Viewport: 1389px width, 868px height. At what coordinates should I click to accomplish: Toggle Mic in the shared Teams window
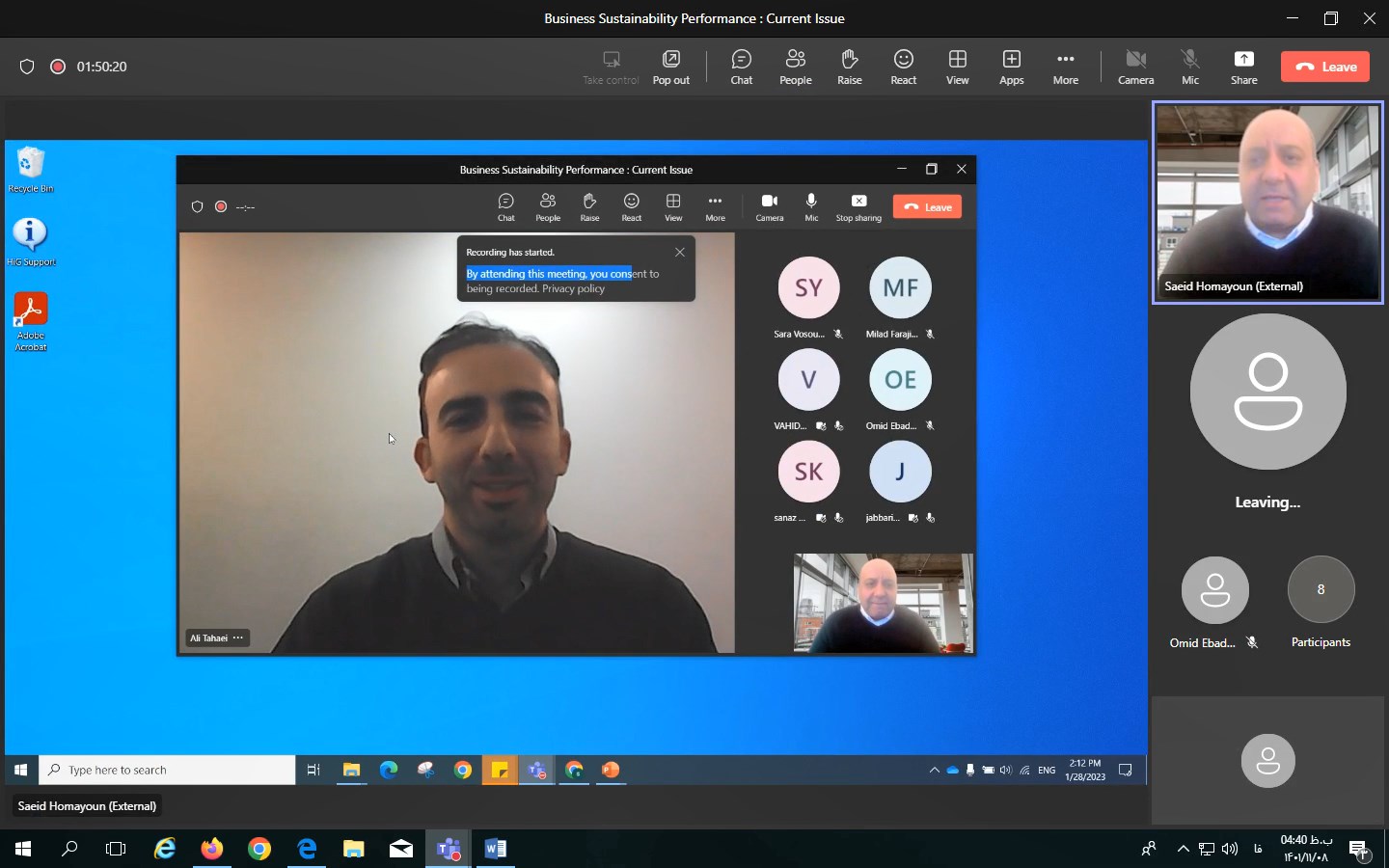click(811, 206)
